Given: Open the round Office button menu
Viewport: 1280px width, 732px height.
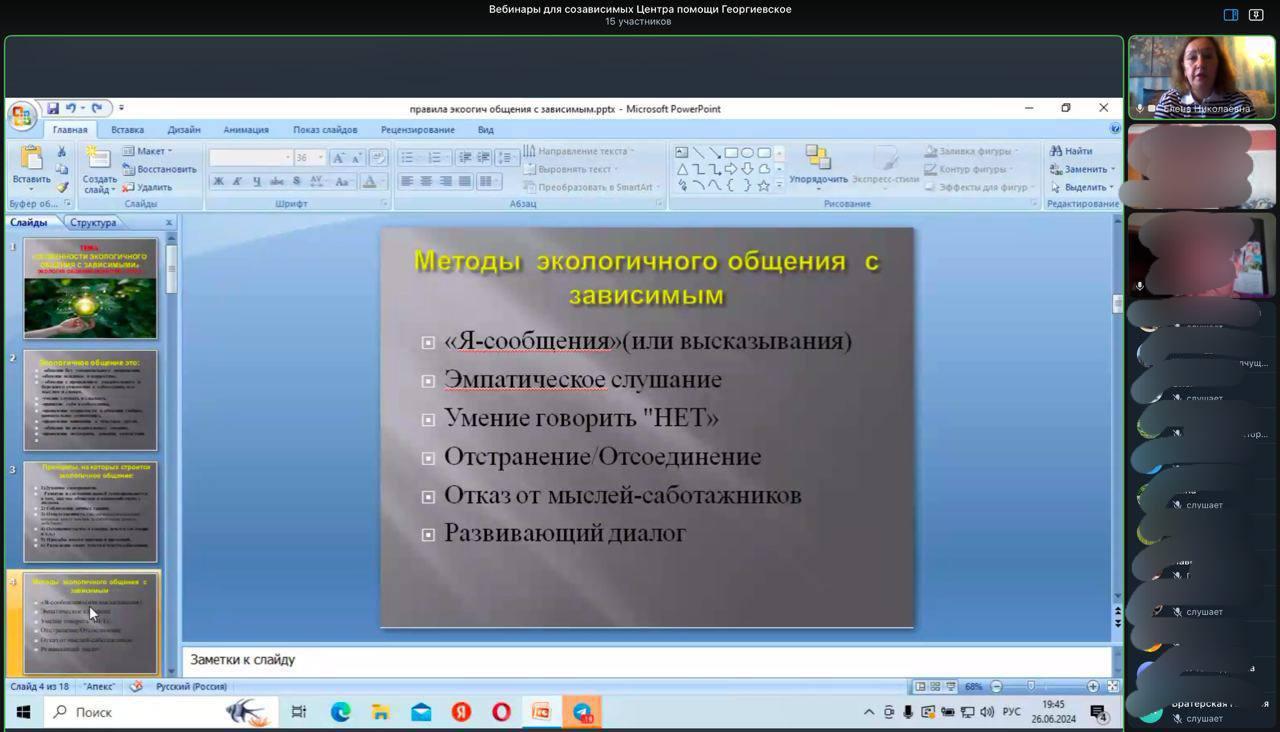Looking at the screenshot, I should 21,116.
